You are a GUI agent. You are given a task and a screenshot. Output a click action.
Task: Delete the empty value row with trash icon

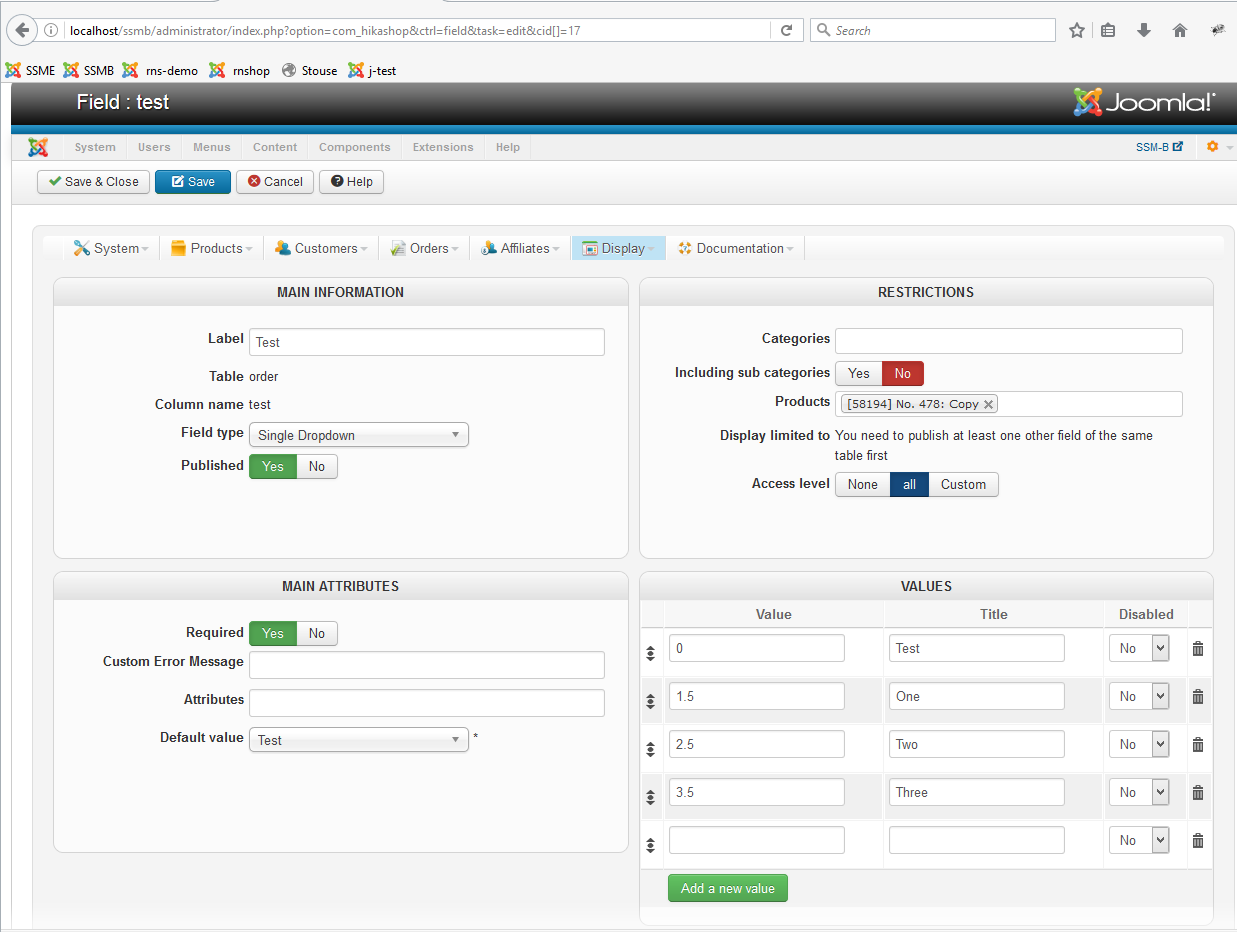tap(1198, 840)
